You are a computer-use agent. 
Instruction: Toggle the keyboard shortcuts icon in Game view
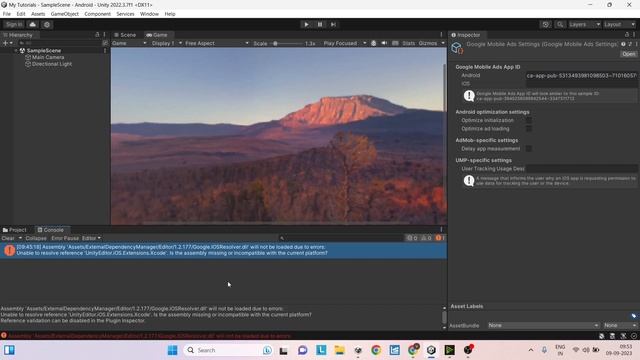[x=395, y=43]
